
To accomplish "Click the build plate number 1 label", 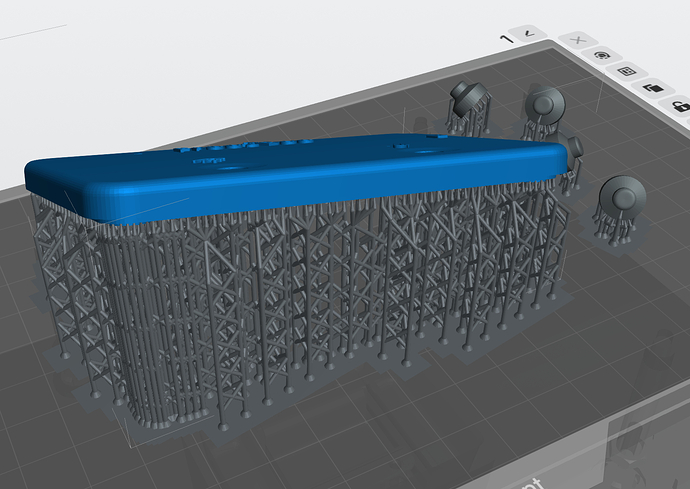I will tap(507, 37).
